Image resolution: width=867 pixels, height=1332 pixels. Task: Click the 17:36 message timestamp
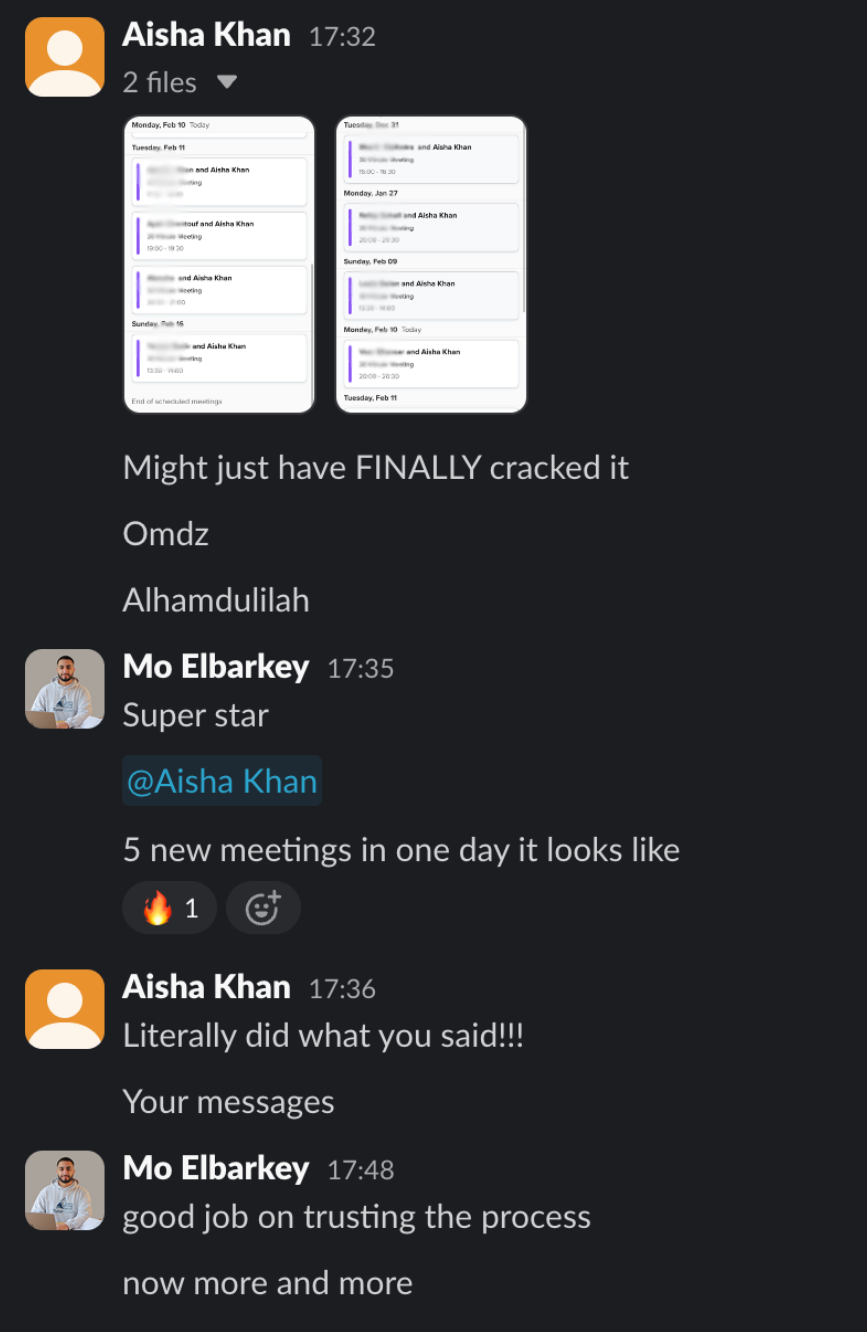pos(342,989)
